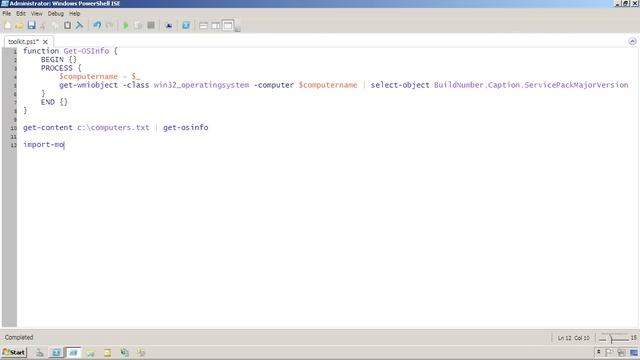Maximize the script pane layout
The width and height of the screenshot is (640, 360).
coord(228,25)
